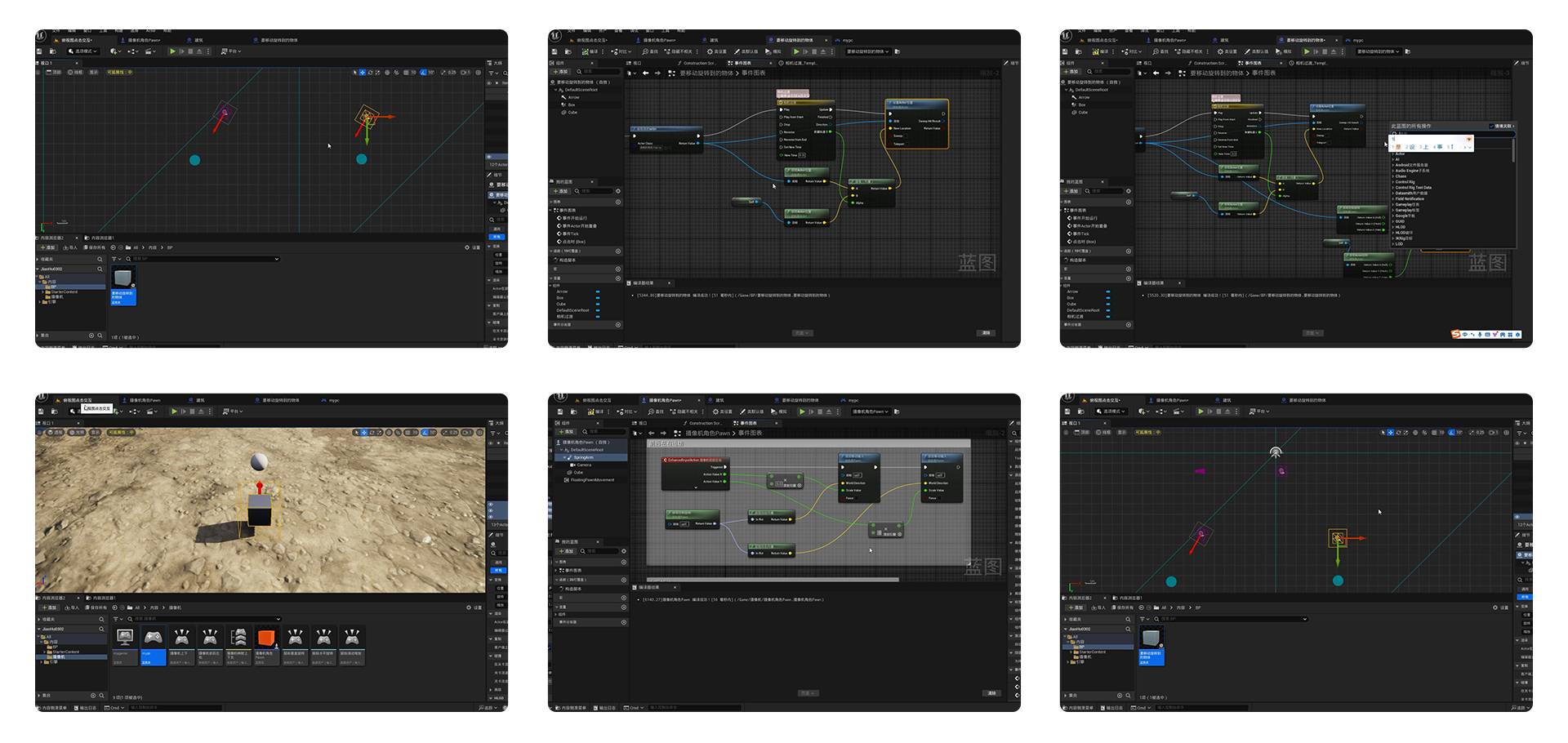Click 查找 find in 摄像机角色Pawn blueprint toolbar
Screen dimensions: 1568x743
pyautogui.click(x=656, y=412)
